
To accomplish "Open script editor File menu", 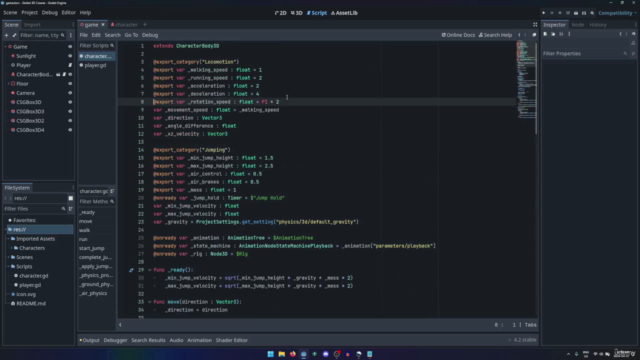I will tap(84, 35).
